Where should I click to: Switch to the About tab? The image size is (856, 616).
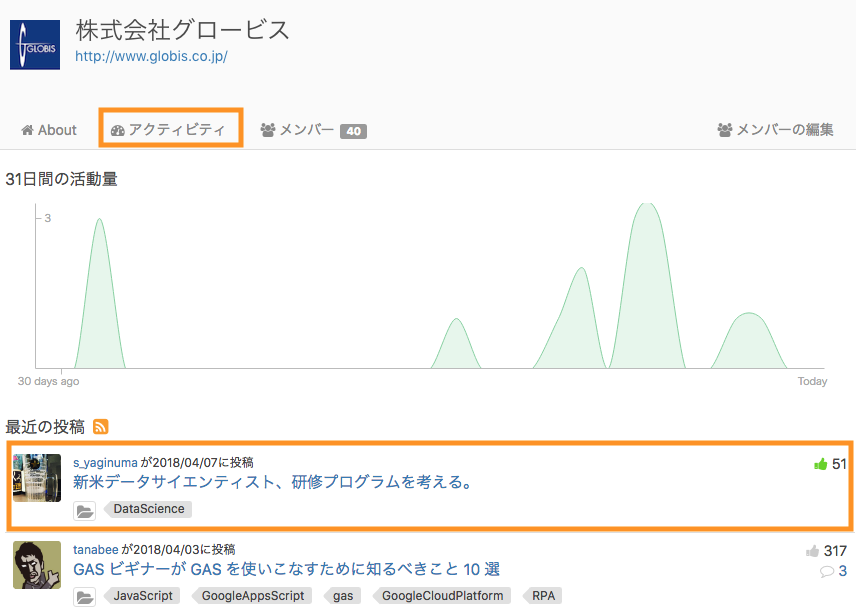[x=49, y=130]
